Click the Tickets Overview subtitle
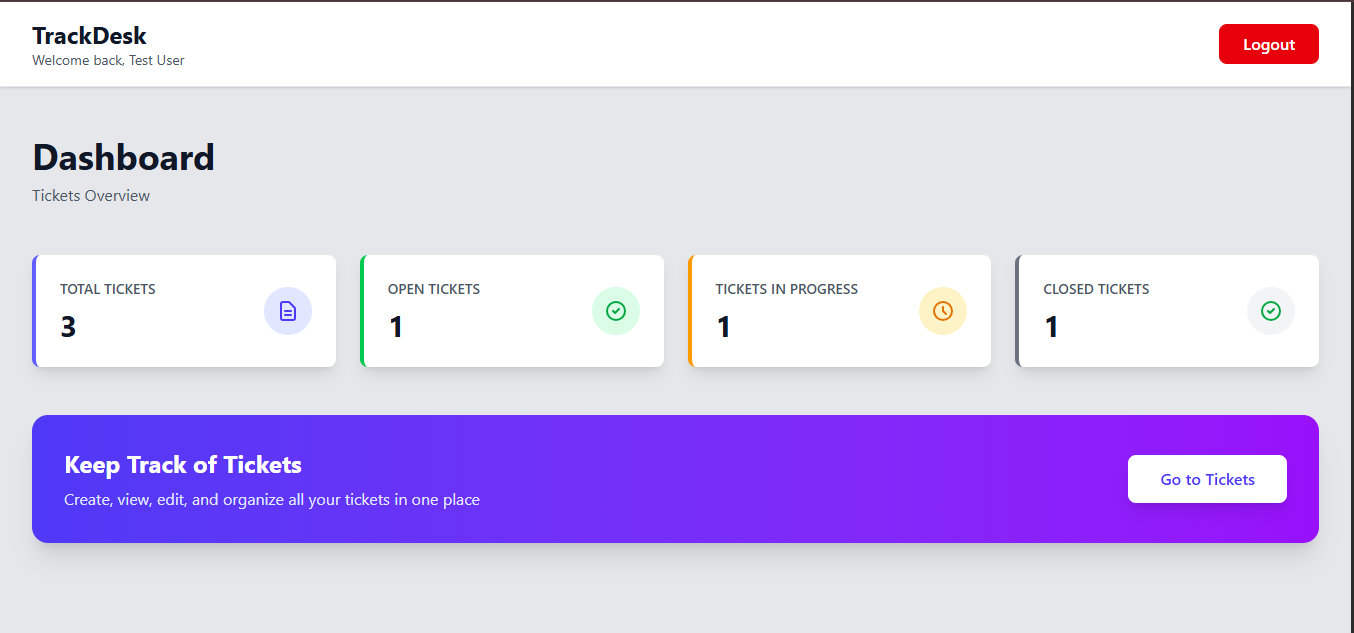The width and height of the screenshot is (1354, 633). point(91,196)
